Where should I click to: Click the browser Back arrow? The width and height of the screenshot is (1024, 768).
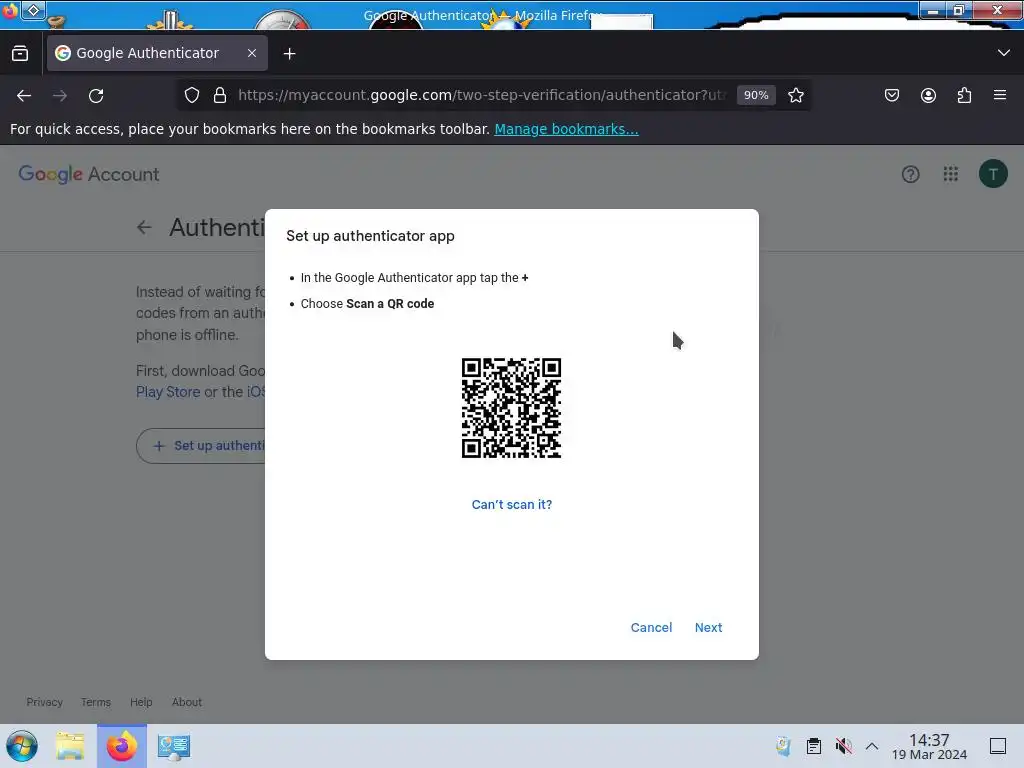tap(24, 96)
